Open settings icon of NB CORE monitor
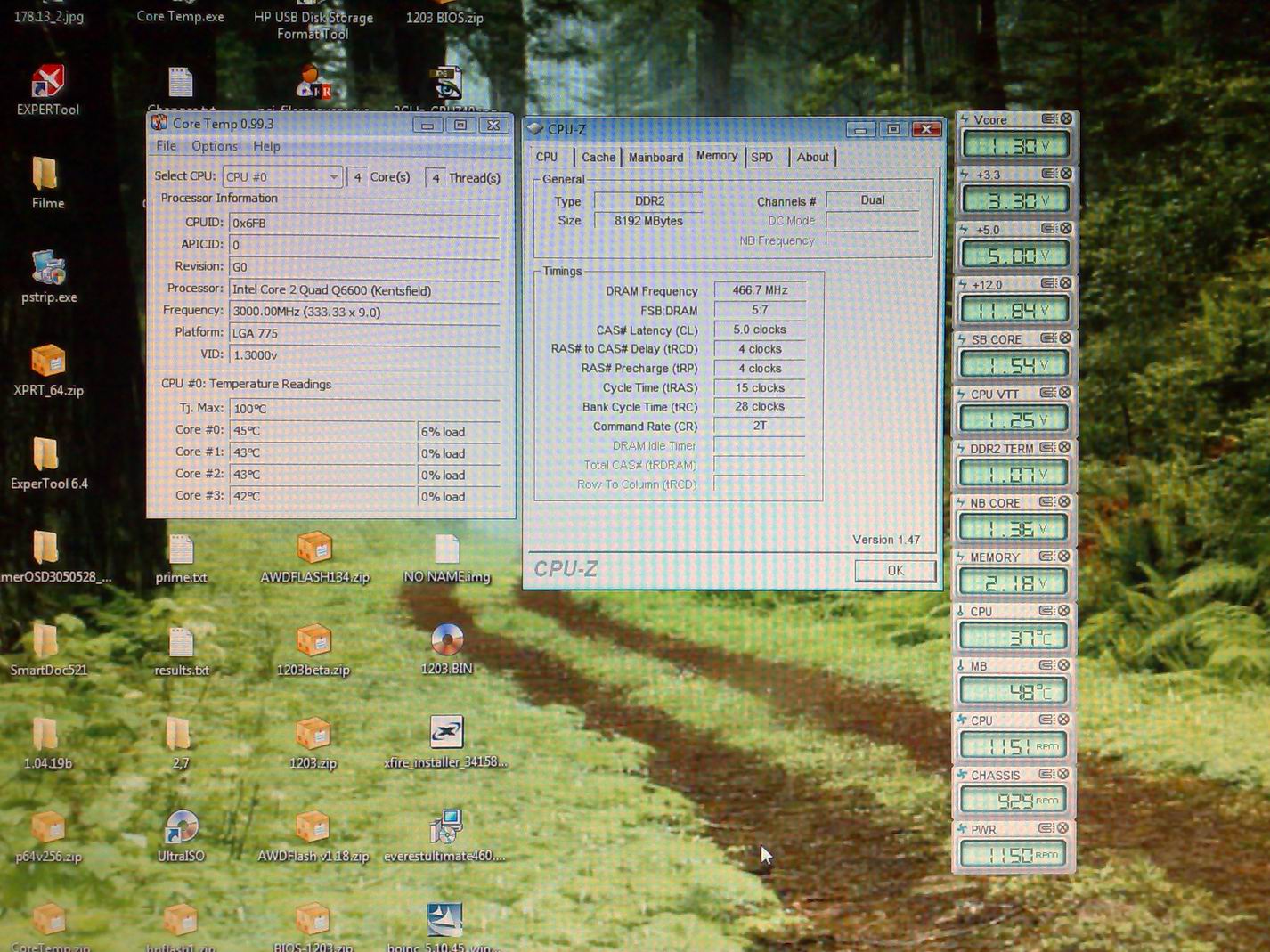This screenshot has width=1270, height=952. pos(1048,501)
